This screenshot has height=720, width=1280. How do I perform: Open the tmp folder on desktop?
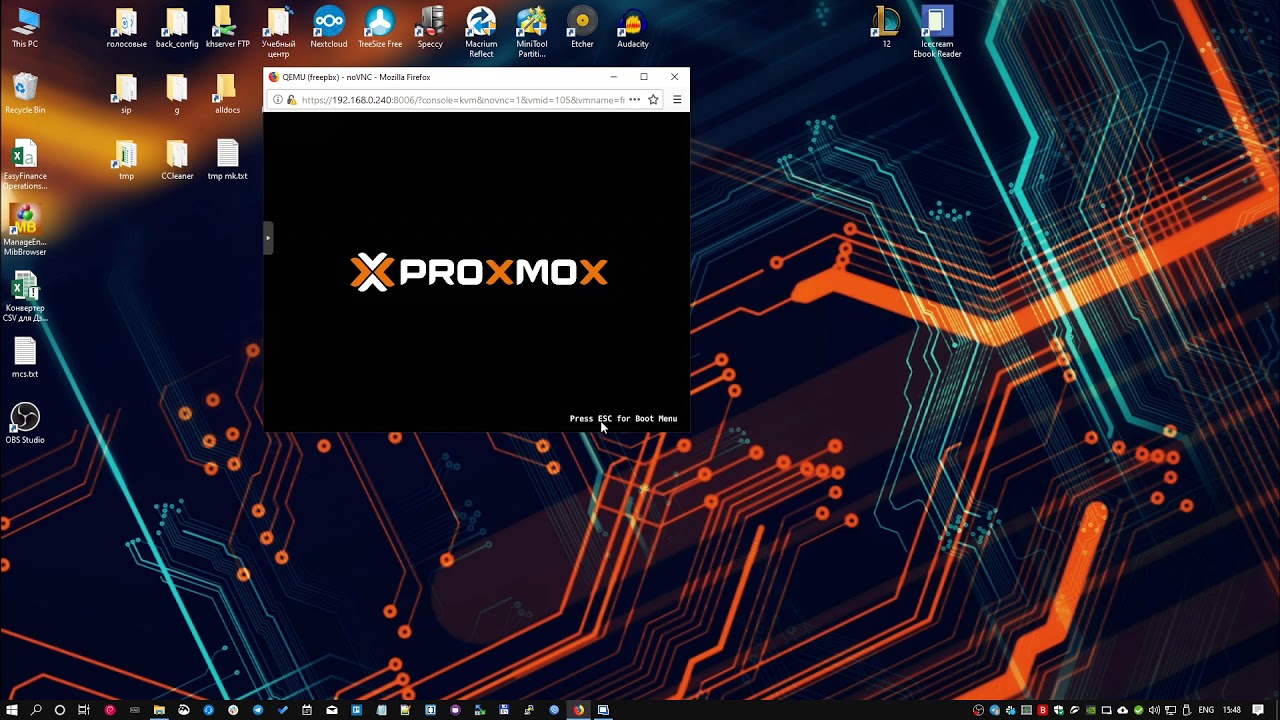point(126,161)
